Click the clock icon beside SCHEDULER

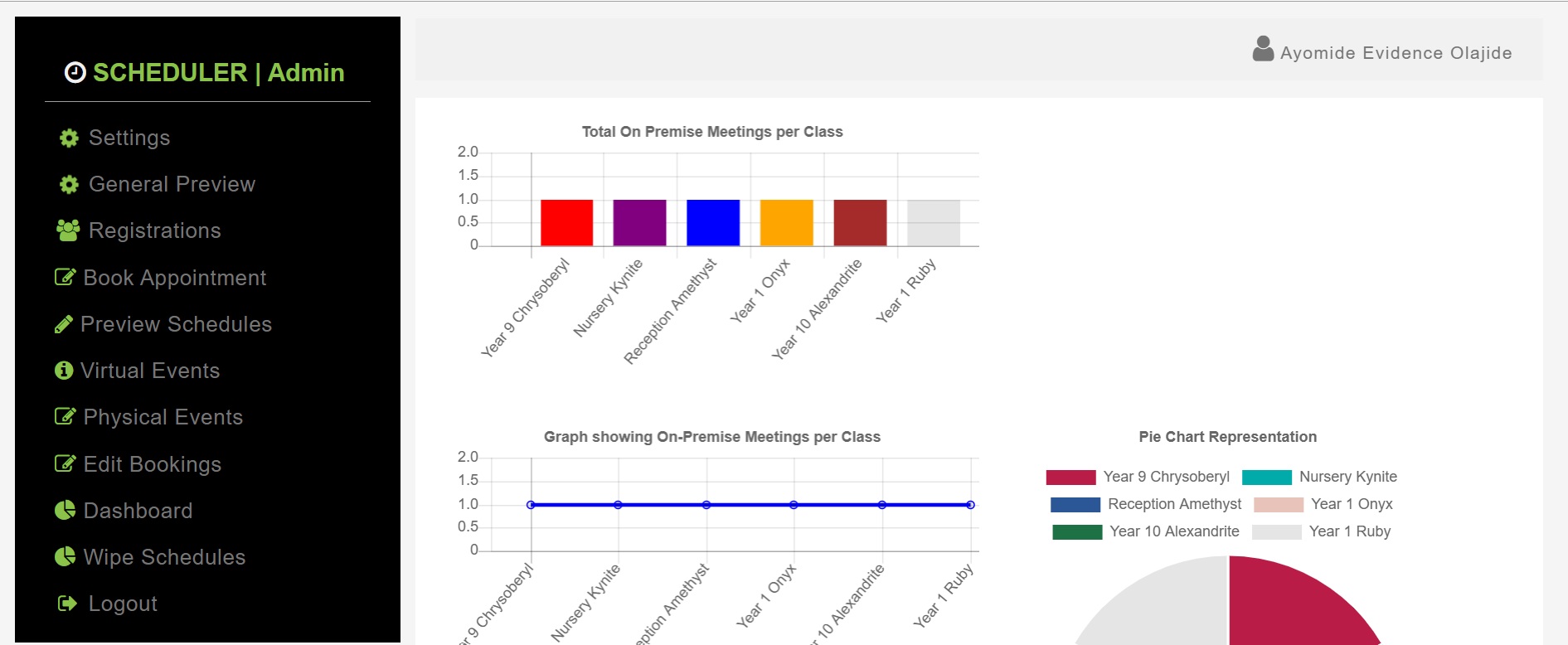coord(75,73)
